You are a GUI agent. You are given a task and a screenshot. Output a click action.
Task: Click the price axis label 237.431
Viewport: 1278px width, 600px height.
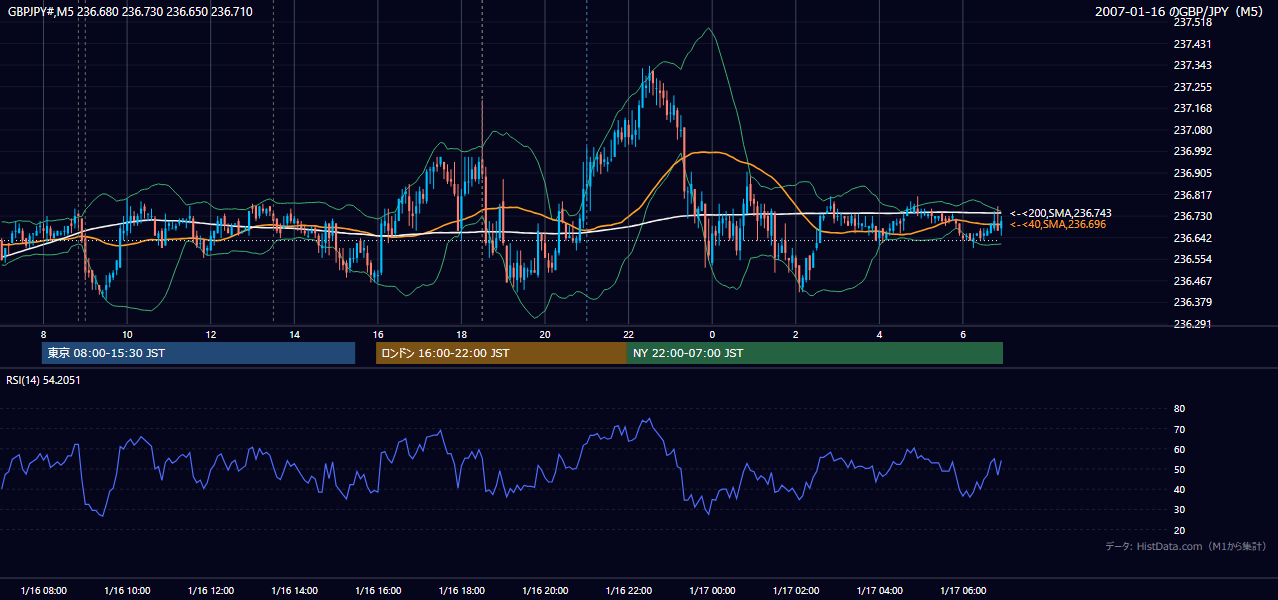pyautogui.click(x=1192, y=44)
